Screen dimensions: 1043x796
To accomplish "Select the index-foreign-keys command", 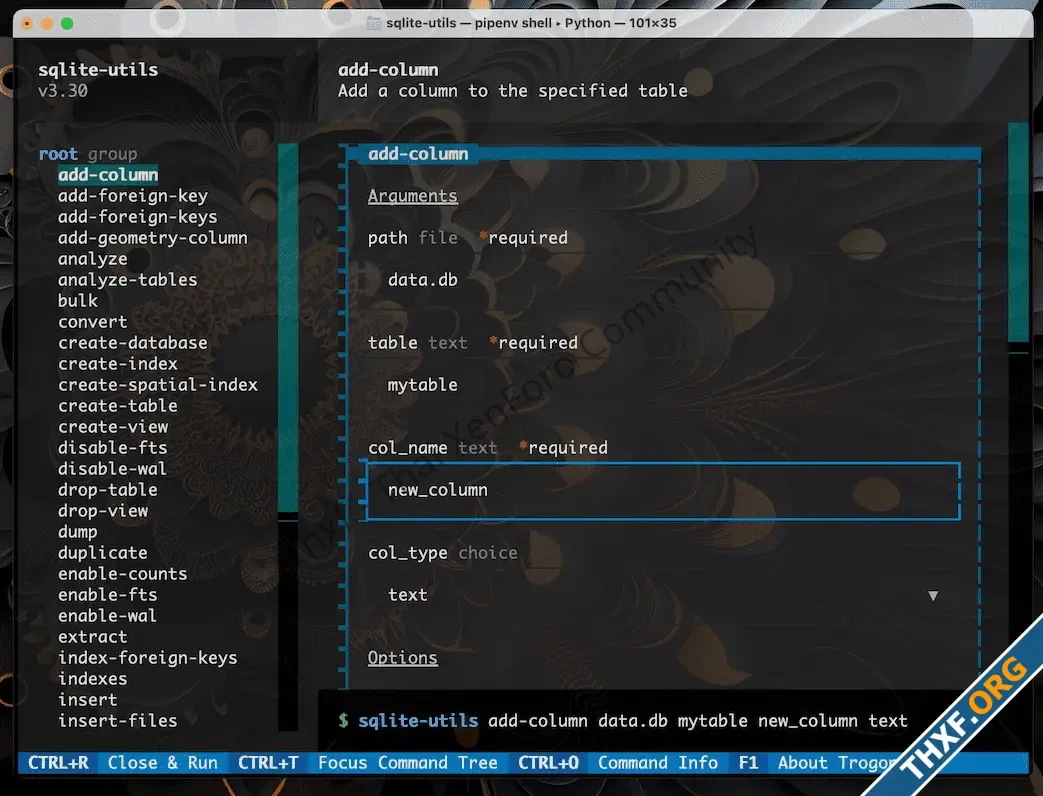I will (148, 658).
